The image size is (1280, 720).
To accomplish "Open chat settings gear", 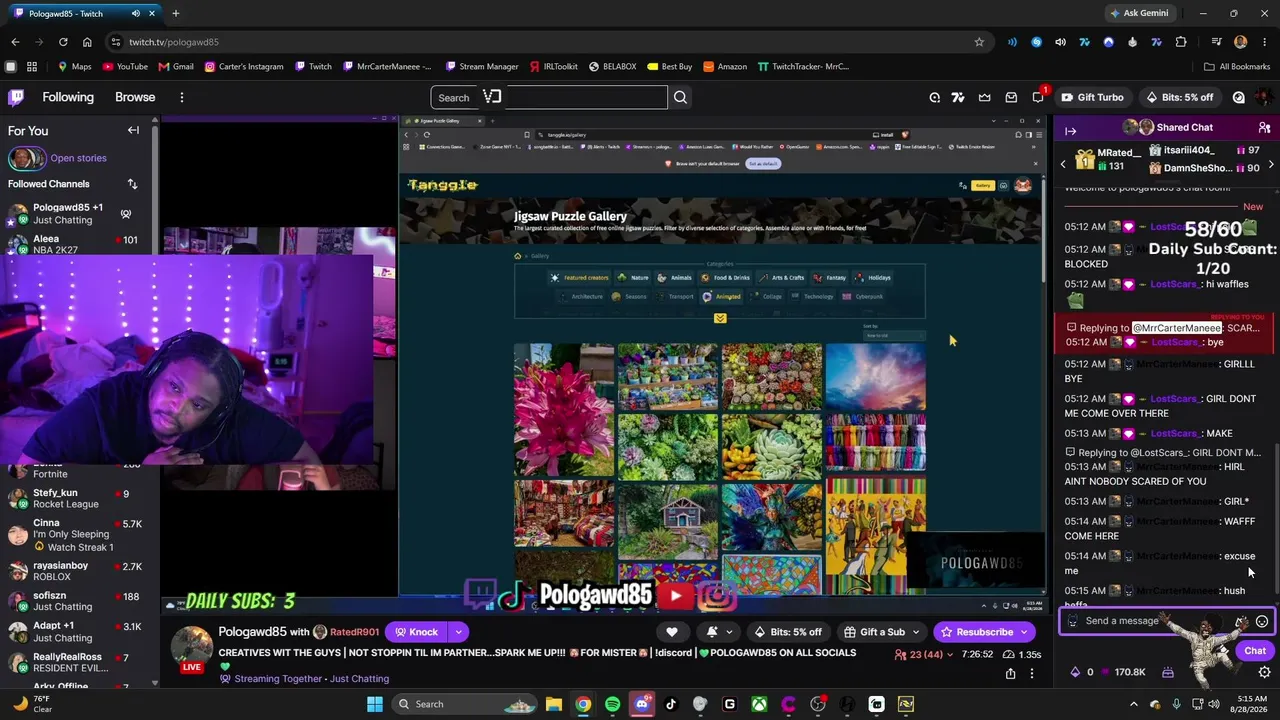I will coord(1264,672).
